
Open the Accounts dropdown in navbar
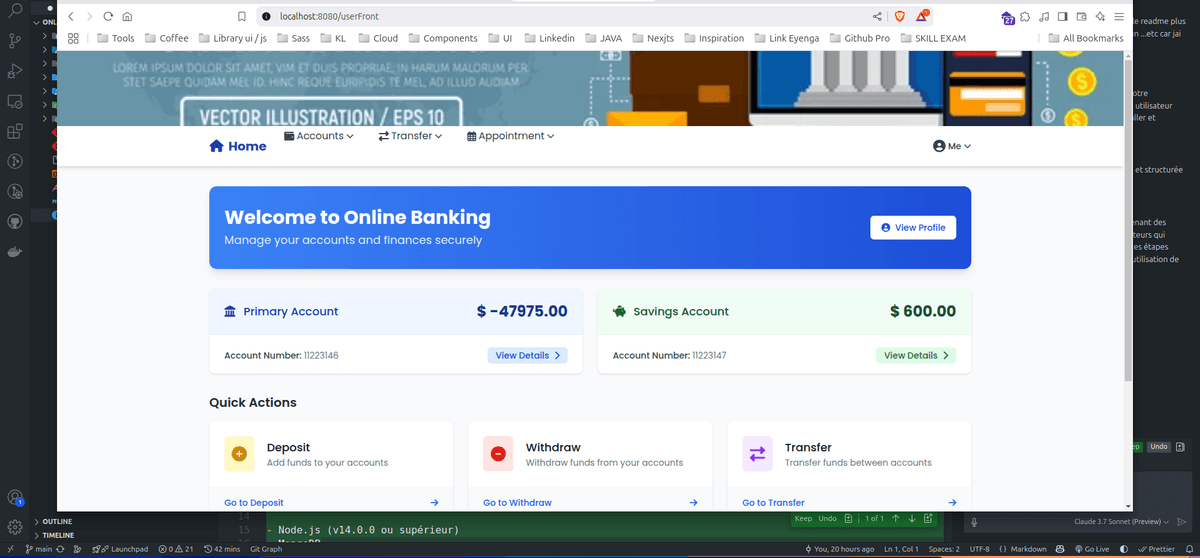[319, 136]
